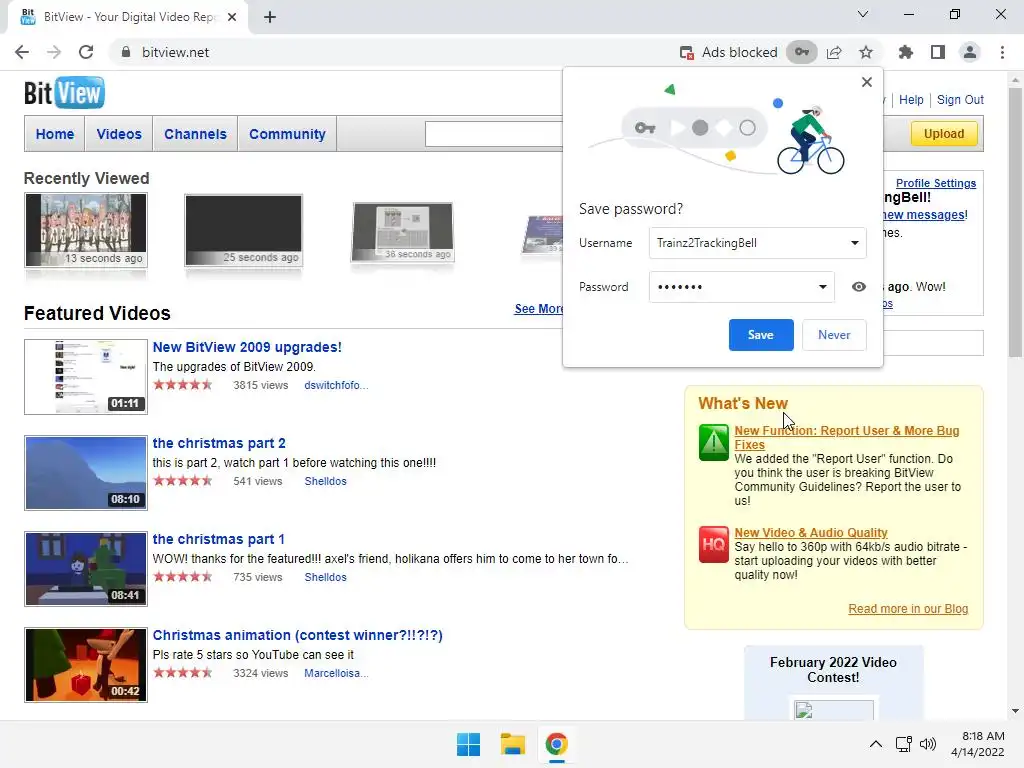This screenshot has width=1024, height=768.
Task: Open the Chrome profile avatar
Action: 970,52
